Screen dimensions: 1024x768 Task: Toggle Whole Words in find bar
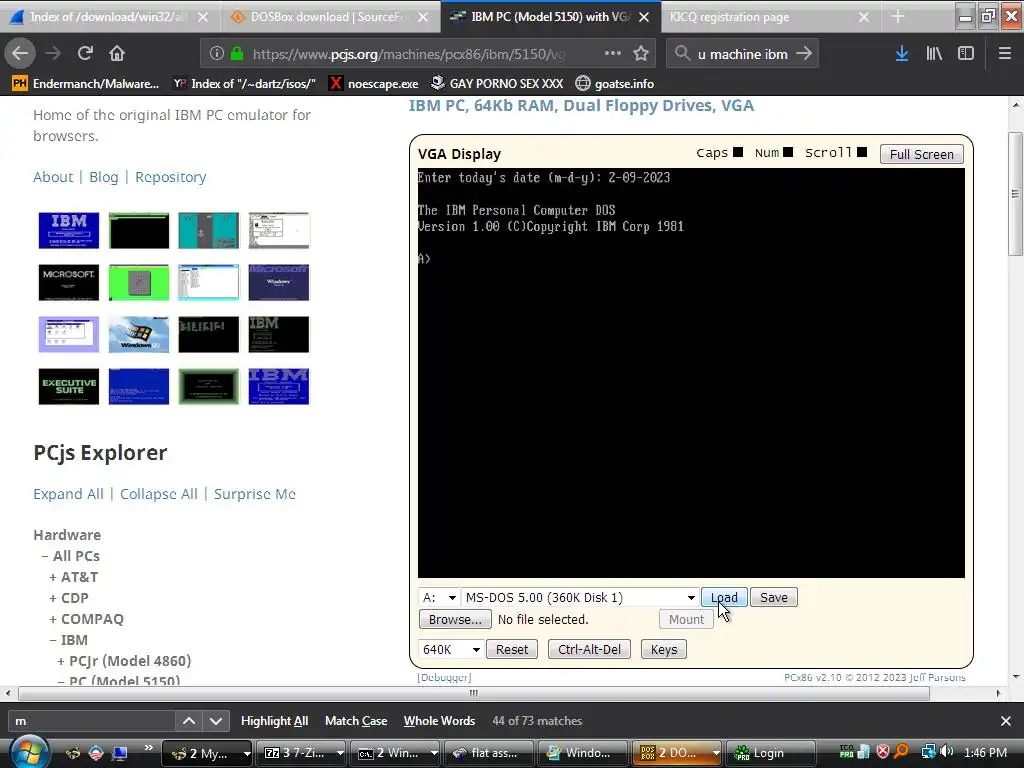(439, 721)
